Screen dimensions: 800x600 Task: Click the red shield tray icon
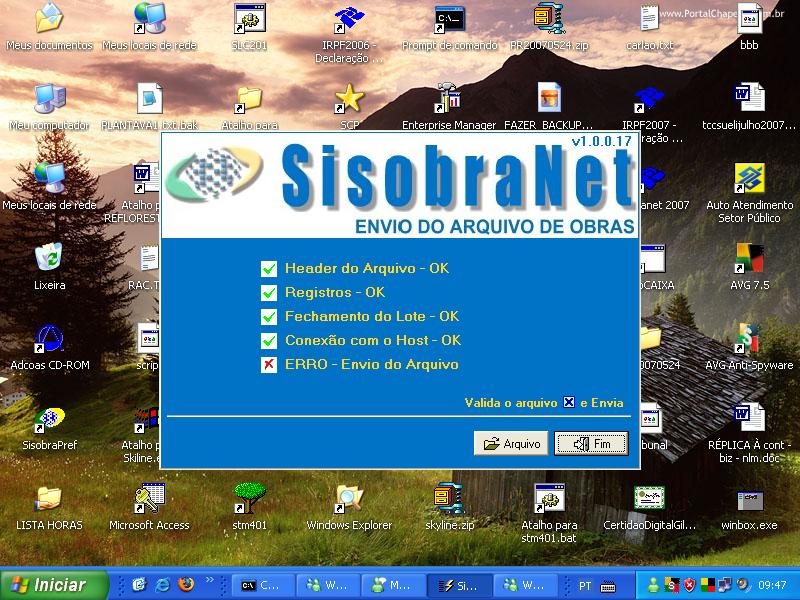[x=689, y=585]
